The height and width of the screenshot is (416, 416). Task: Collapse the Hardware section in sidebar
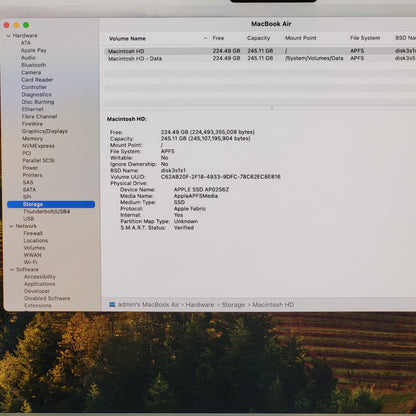click(8, 36)
